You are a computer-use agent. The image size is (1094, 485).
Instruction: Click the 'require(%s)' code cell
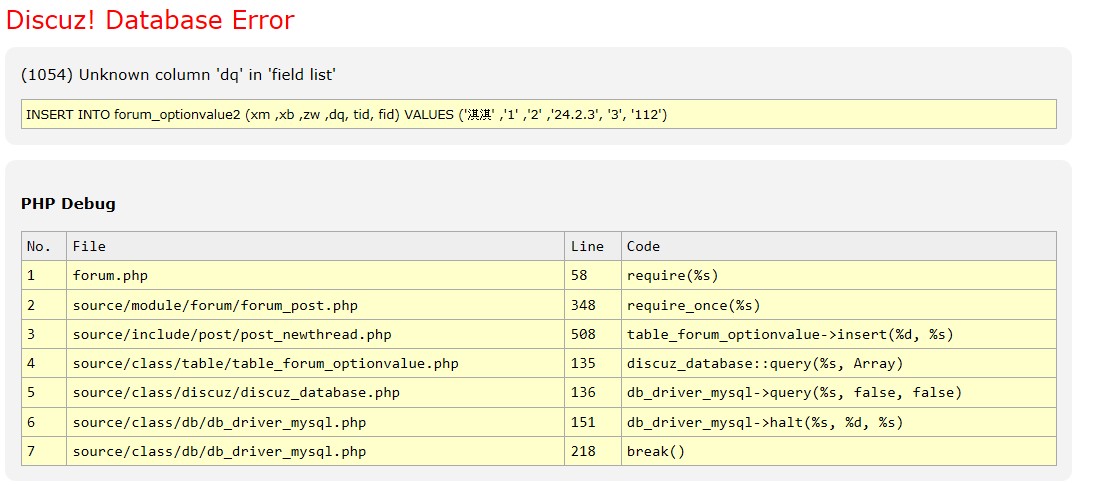839,276
